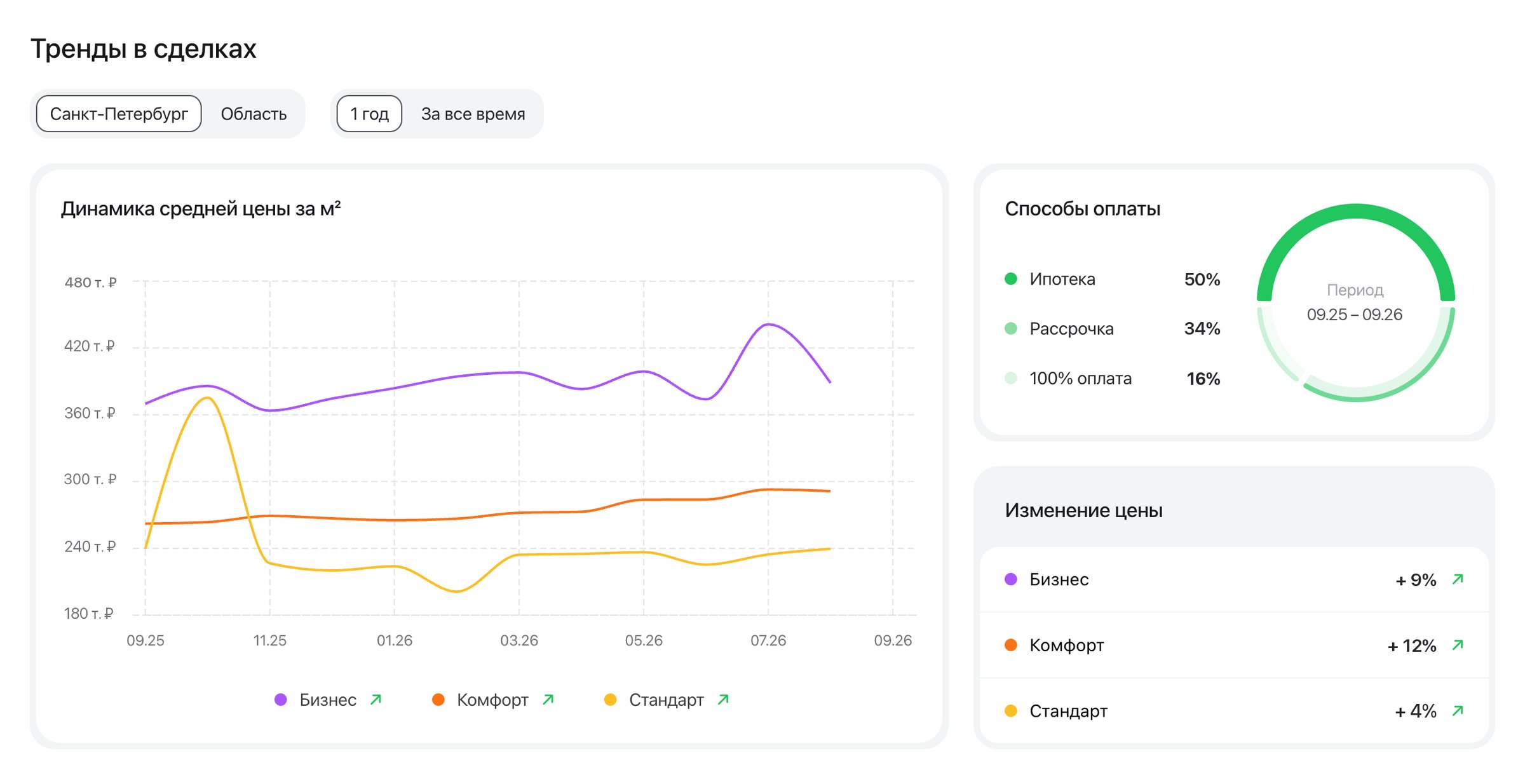Click heading Динамика средней цены за м²

(x=201, y=208)
